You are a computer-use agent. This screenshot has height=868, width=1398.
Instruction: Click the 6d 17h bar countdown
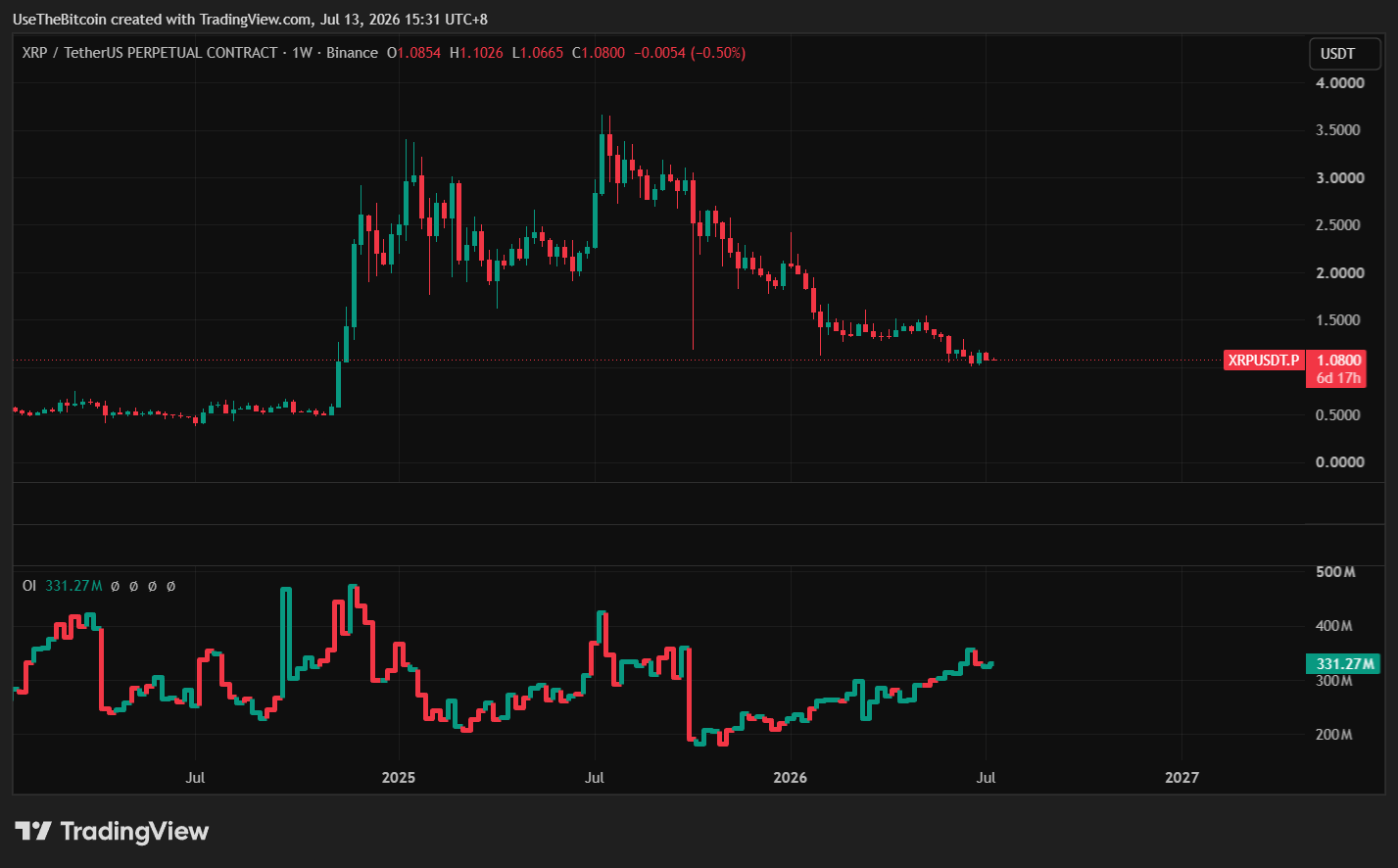click(x=1337, y=378)
